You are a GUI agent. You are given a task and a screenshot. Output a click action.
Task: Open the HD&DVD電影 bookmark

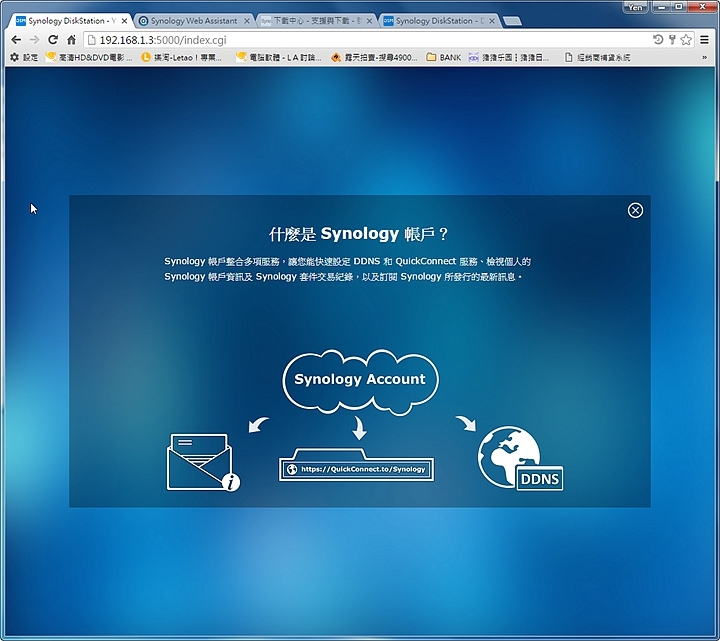coord(89,57)
